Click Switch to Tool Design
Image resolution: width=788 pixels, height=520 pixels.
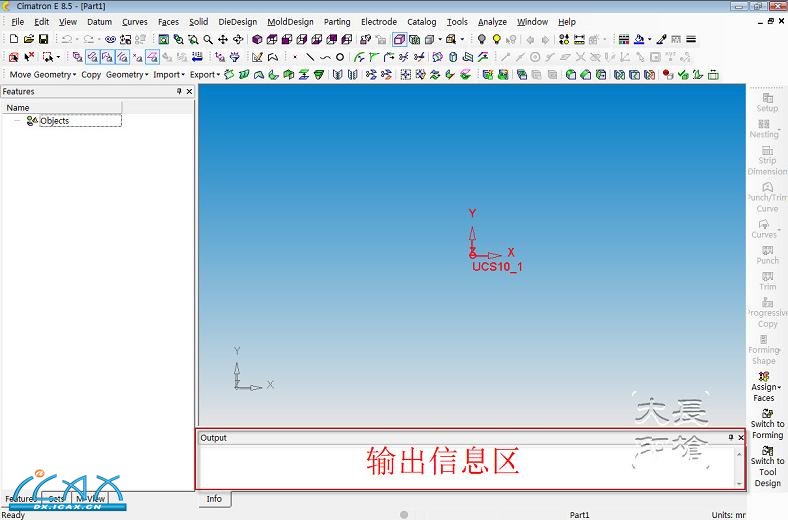[x=767, y=466]
